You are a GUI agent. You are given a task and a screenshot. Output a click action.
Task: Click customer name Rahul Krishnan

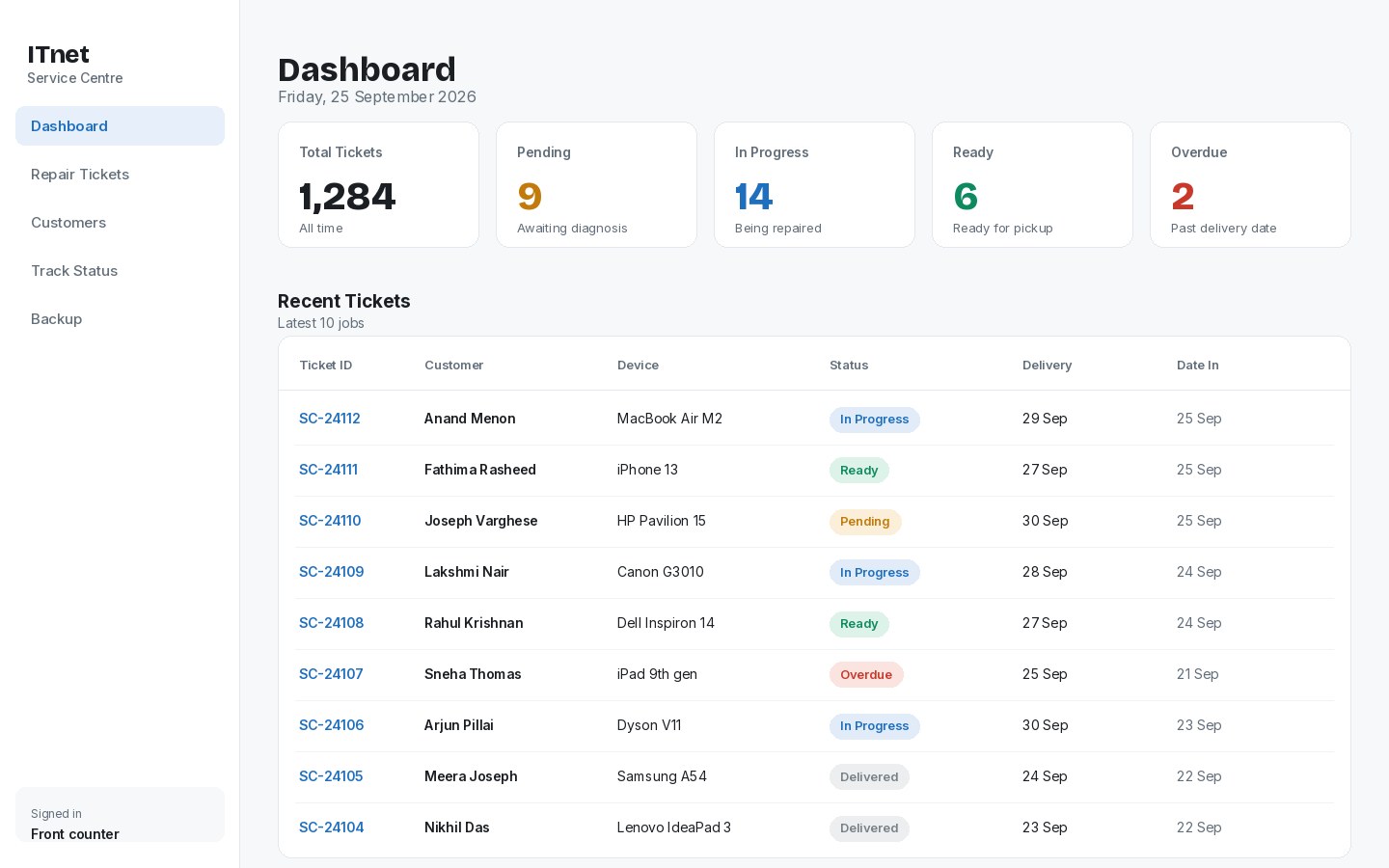474,623
